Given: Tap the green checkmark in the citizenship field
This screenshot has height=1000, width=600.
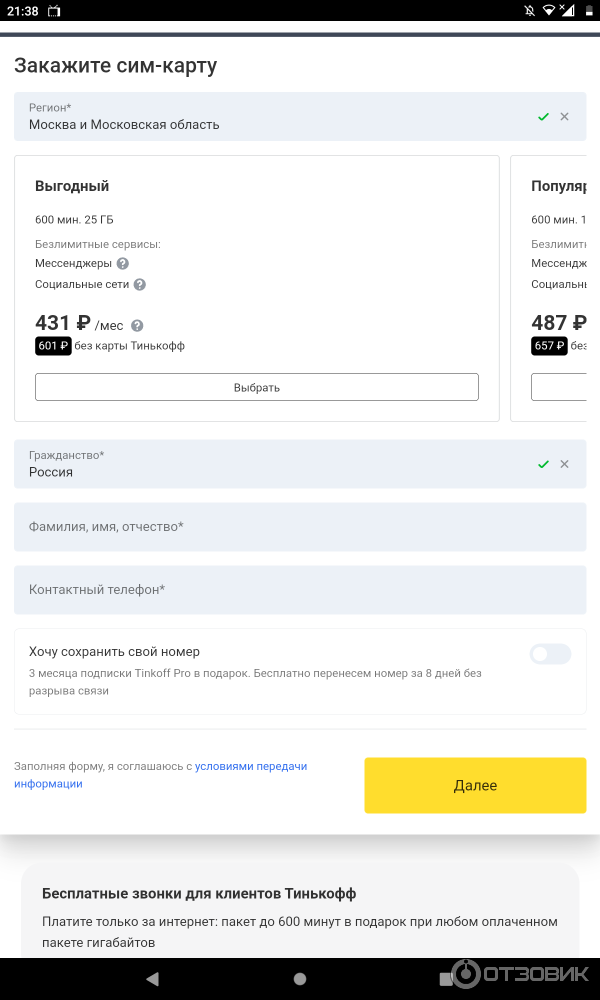Looking at the screenshot, I should (543, 464).
